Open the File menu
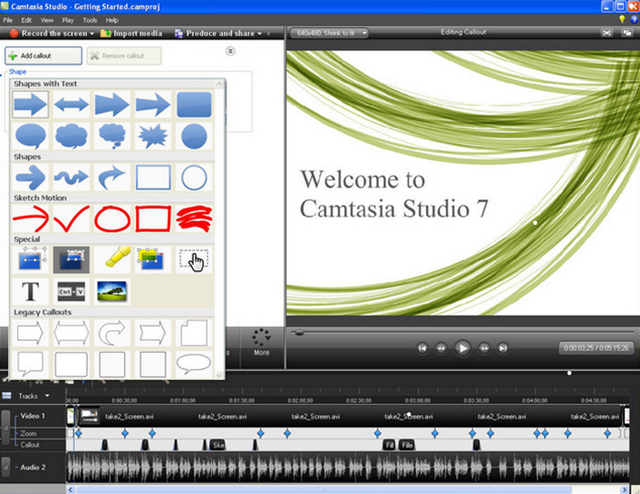This screenshot has width=640, height=494. pos(8,20)
